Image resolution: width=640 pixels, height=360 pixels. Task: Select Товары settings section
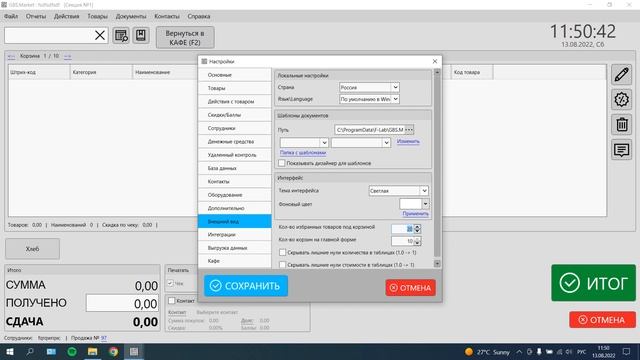tap(235, 88)
